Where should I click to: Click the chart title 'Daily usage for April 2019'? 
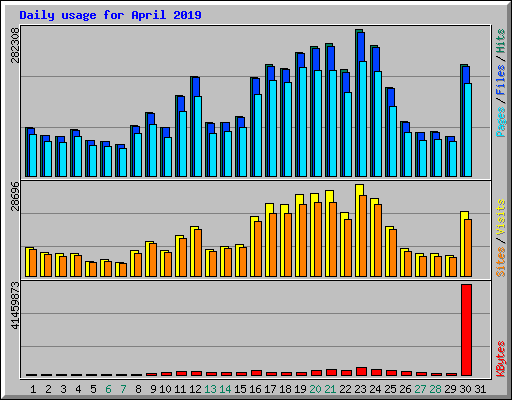click(110, 15)
